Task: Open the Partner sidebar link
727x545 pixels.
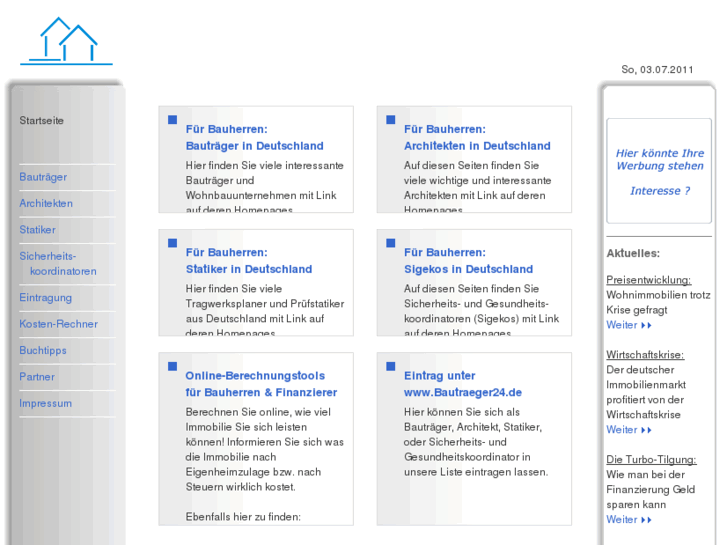Action: click(x=37, y=377)
